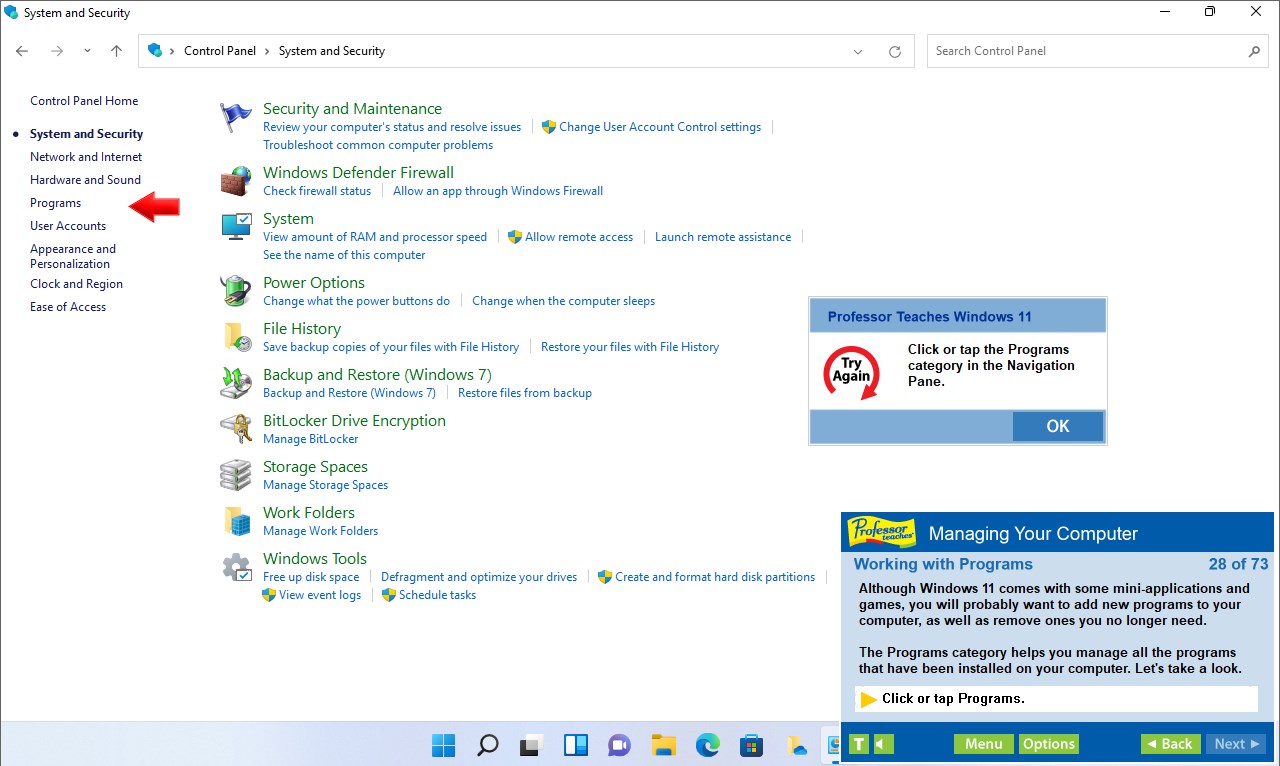Click the Control Panel icon in address bar
Image resolution: width=1280 pixels, height=766 pixels.
[155, 50]
